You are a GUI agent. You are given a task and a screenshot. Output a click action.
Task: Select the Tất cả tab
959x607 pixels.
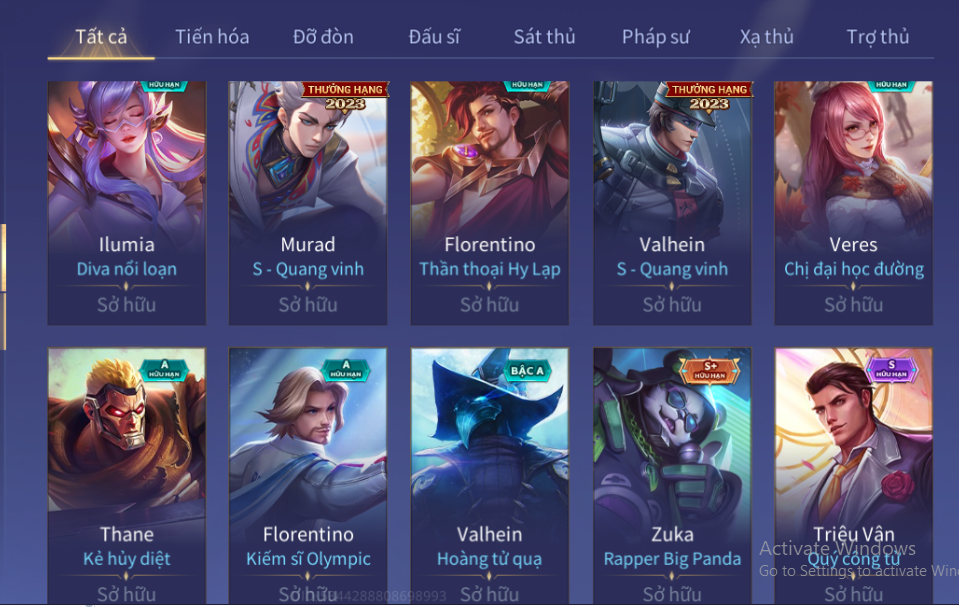point(101,37)
